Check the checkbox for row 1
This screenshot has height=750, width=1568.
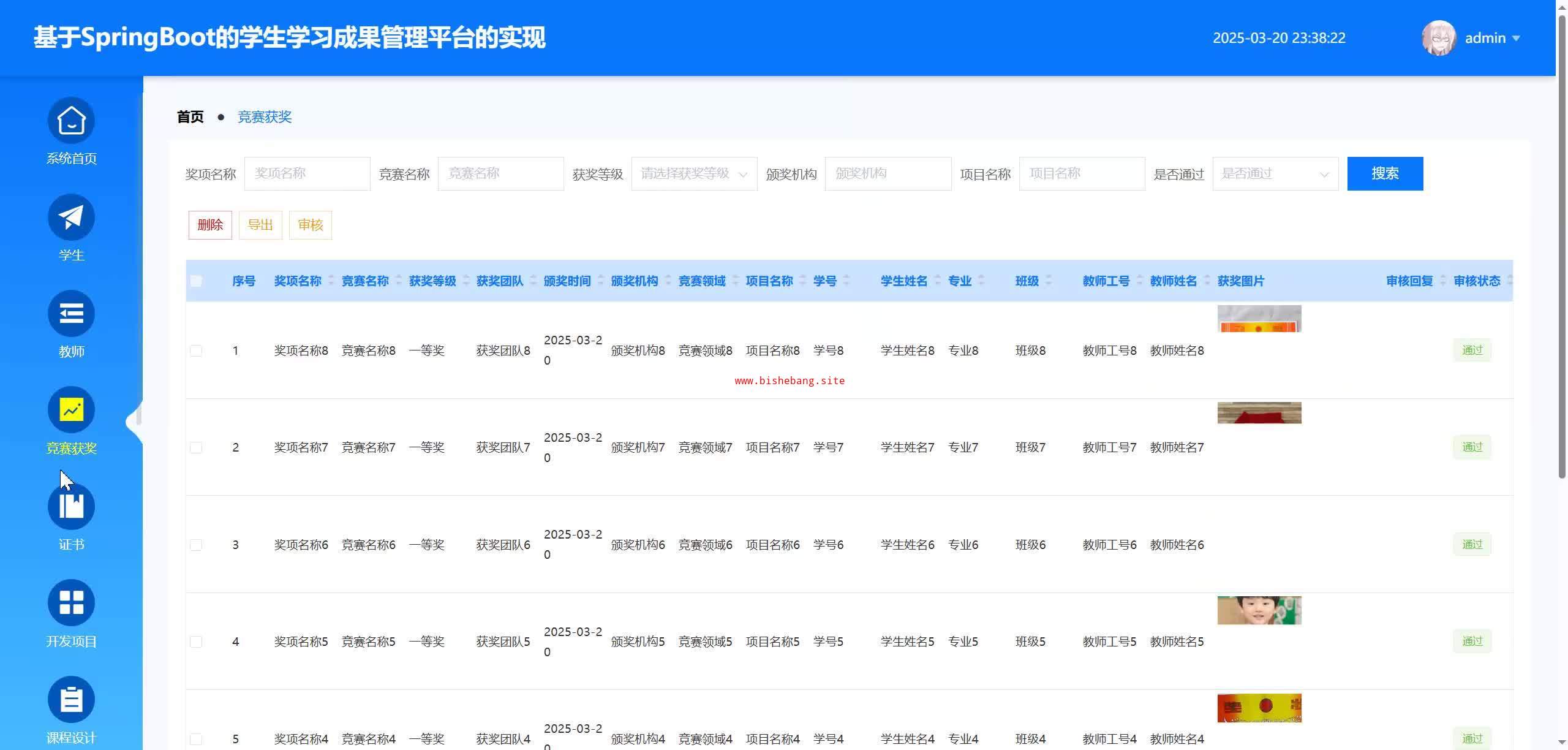196,350
